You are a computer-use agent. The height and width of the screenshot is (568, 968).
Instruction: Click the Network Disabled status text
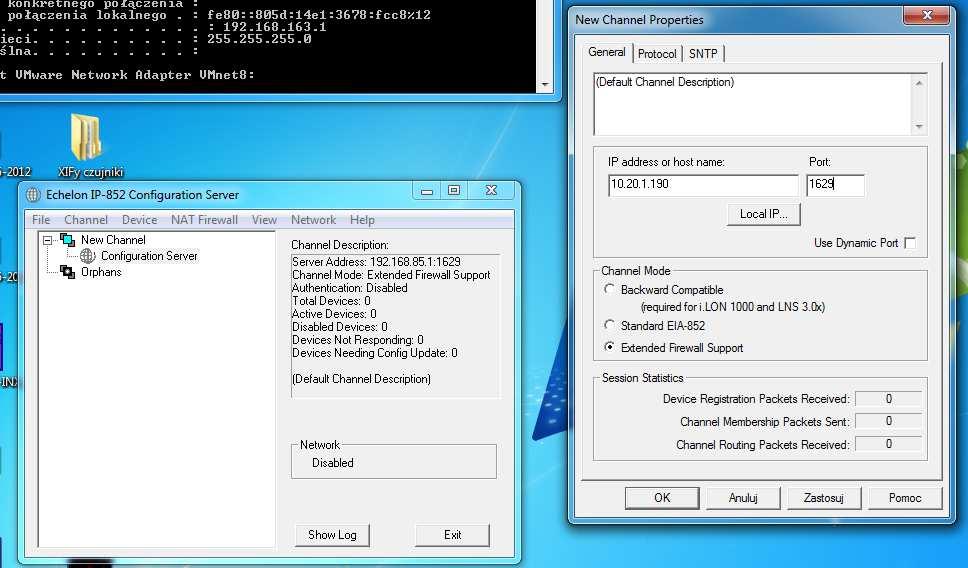point(333,463)
